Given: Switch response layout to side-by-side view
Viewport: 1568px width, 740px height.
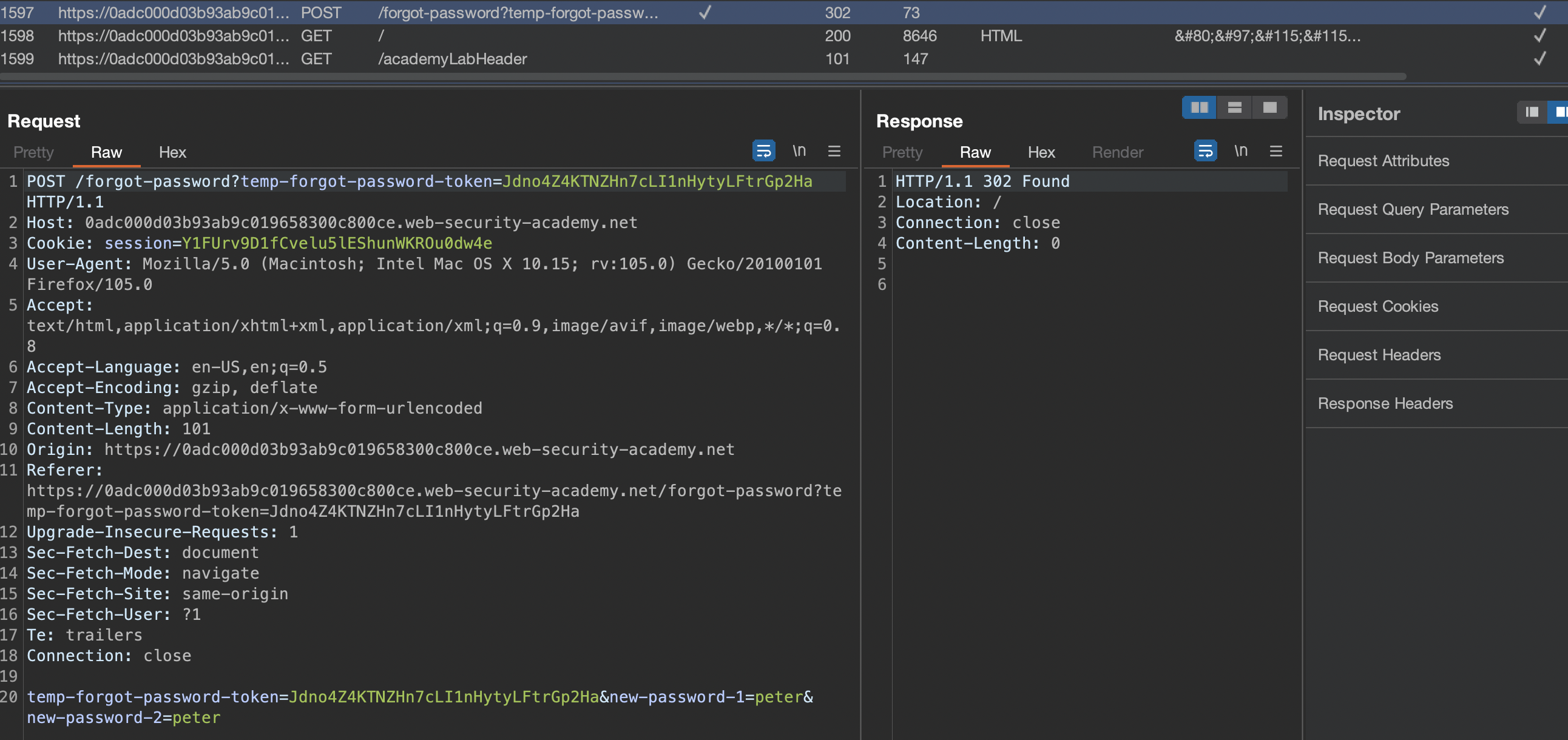Looking at the screenshot, I should [1198, 108].
